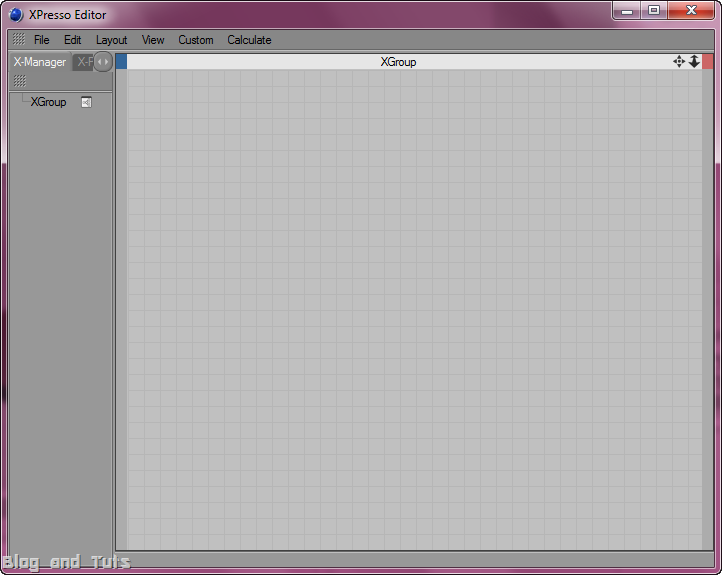Click the blue input ports corner of XGroup
Image resolution: width=722 pixels, height=575 pixels.
[122, 62]
